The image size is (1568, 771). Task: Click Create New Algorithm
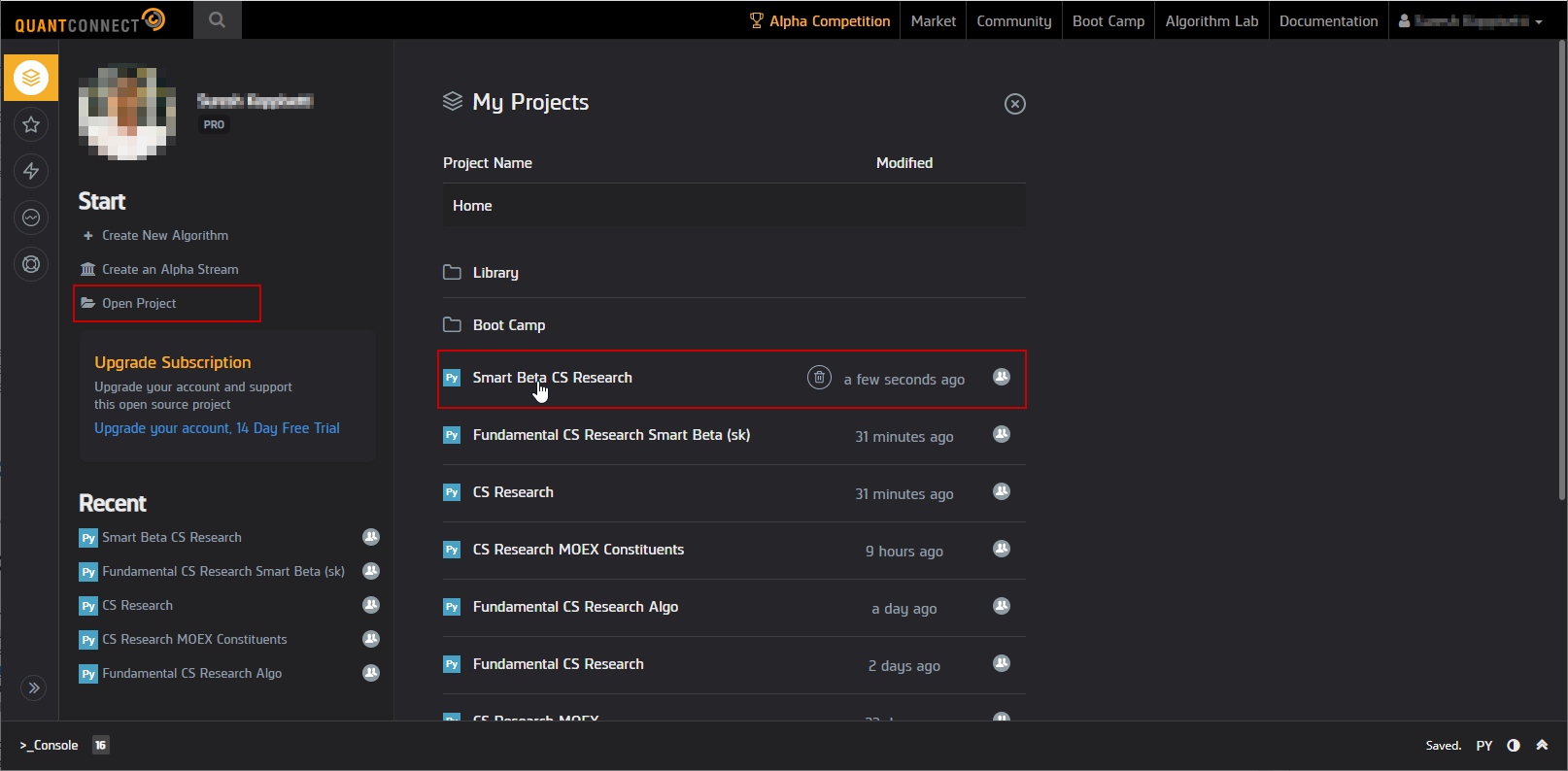point(165,235)
